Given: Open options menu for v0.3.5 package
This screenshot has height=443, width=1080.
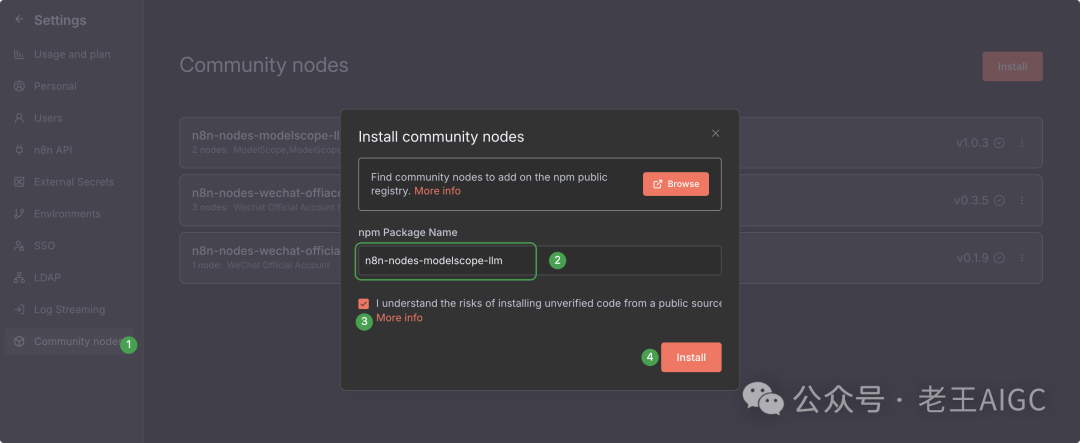Looking at the screenshot, I should point(1022,200).
